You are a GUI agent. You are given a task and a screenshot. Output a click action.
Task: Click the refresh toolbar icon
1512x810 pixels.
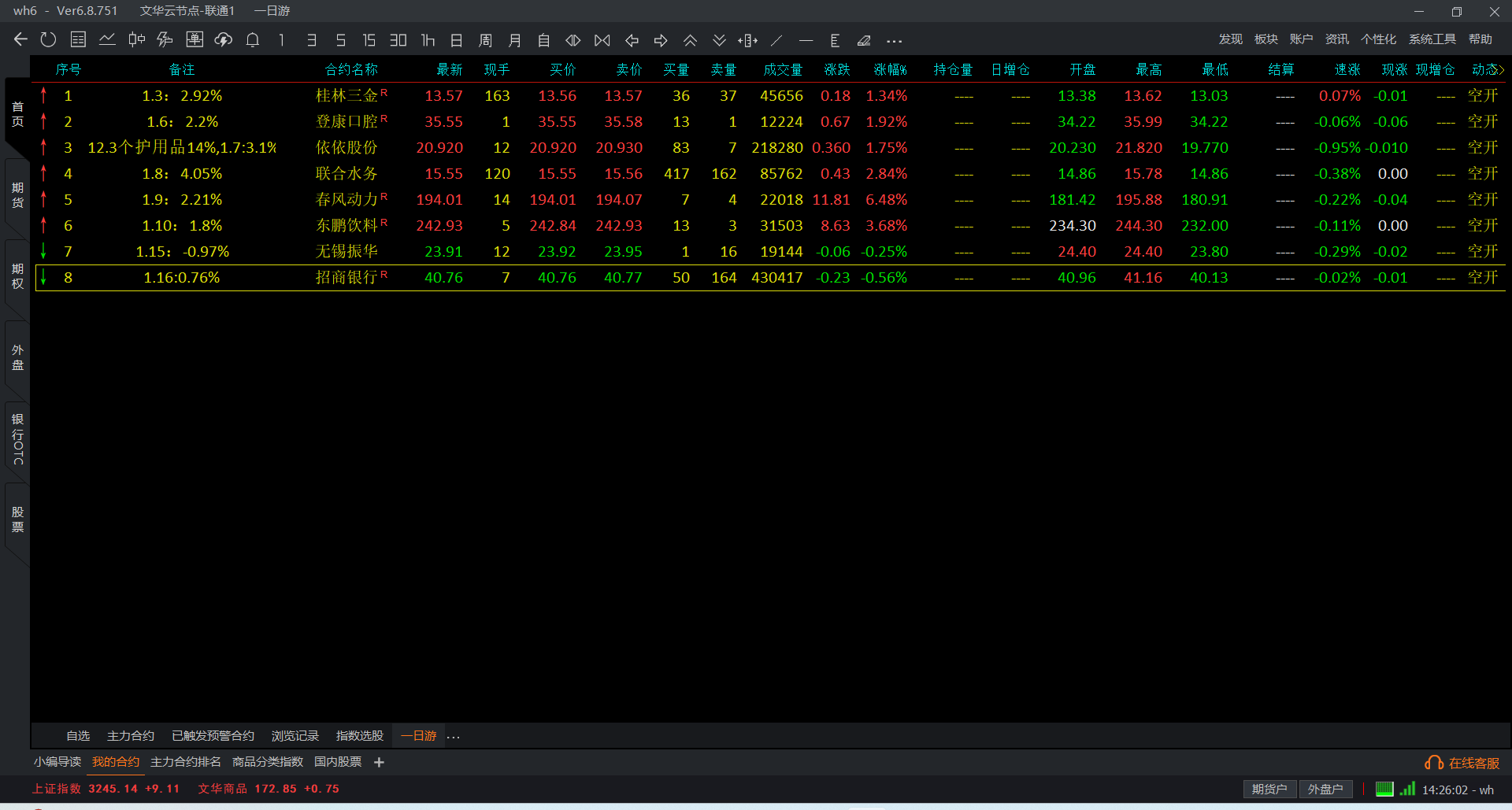pyautogui.click(x=48, y=39)
